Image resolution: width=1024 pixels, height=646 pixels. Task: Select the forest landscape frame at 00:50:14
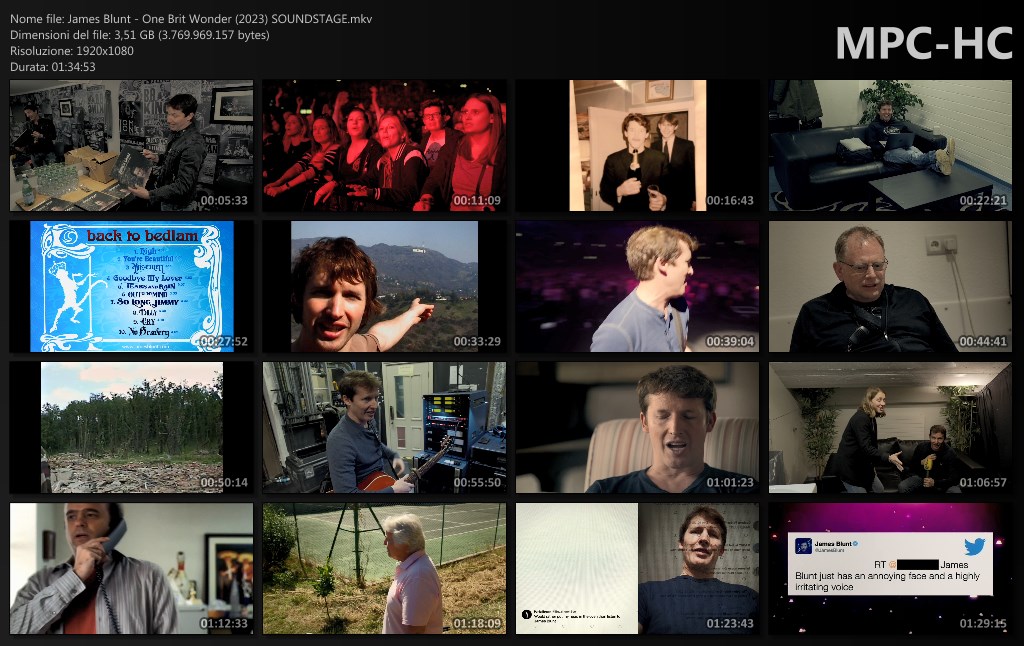point(131,428)
